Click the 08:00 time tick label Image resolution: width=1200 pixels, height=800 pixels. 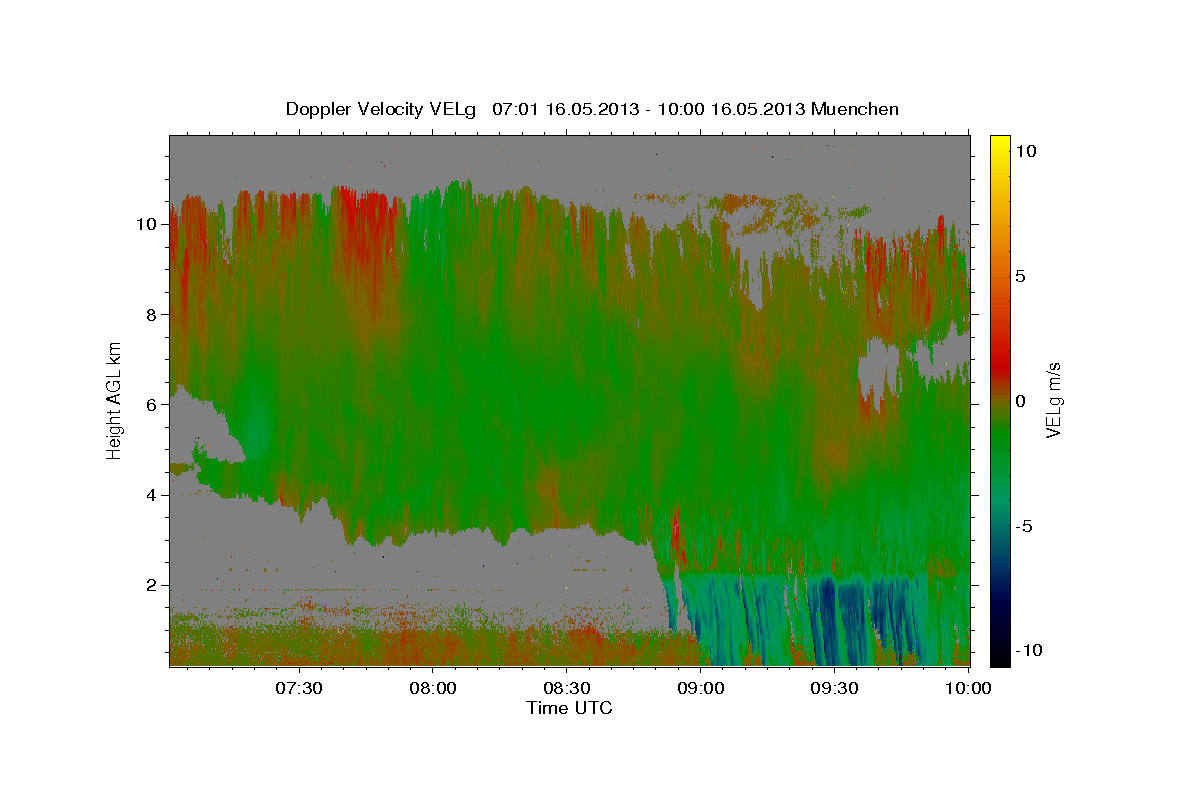pos(433,688)
